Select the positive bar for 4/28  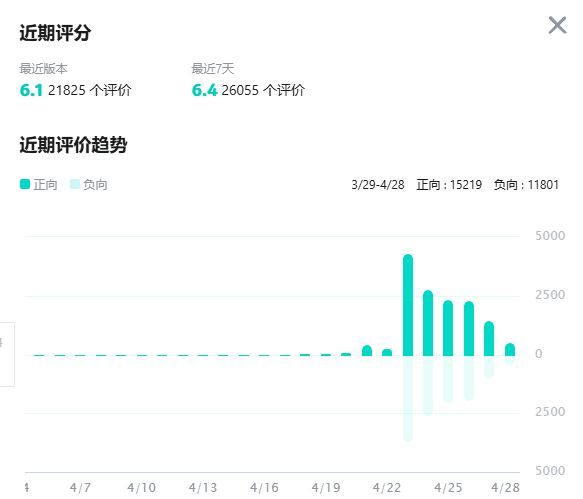pyautogui.click(x=510, y=350)
